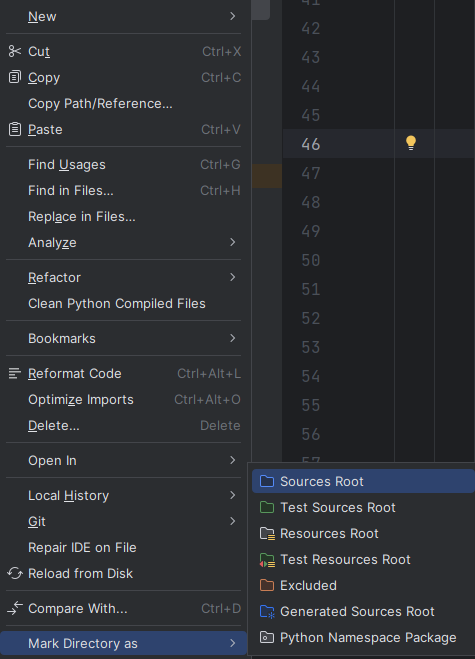Expand the Refactor submenu chevron

(x=232, y=277)
